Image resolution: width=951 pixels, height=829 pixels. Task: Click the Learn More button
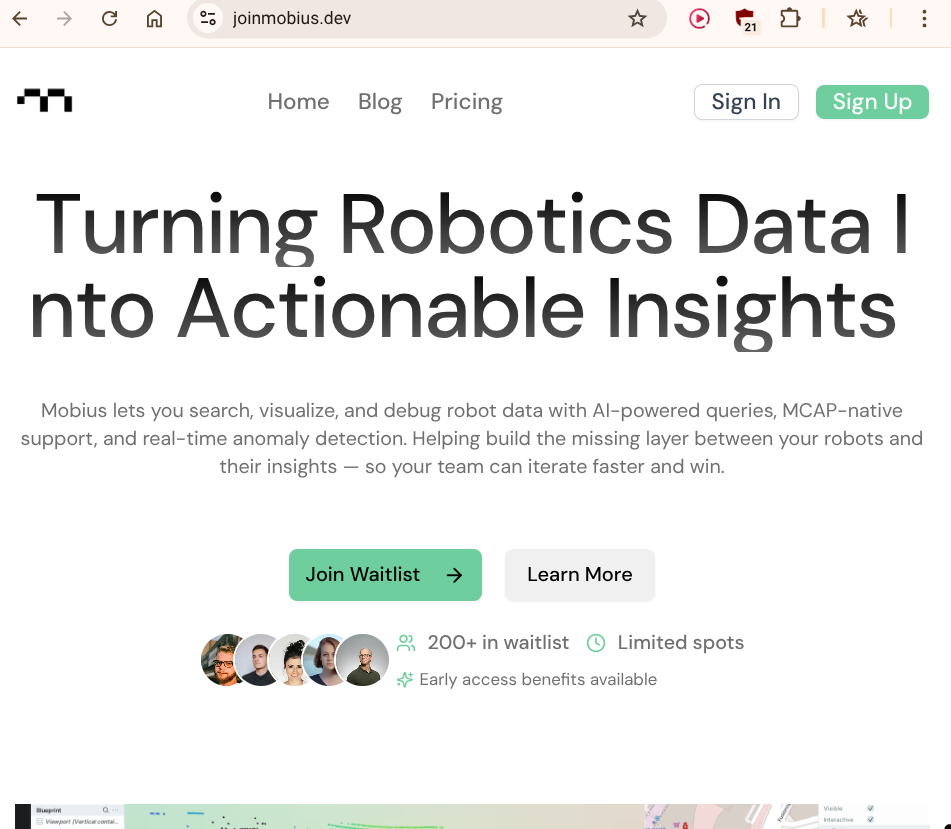click(580, 575)
